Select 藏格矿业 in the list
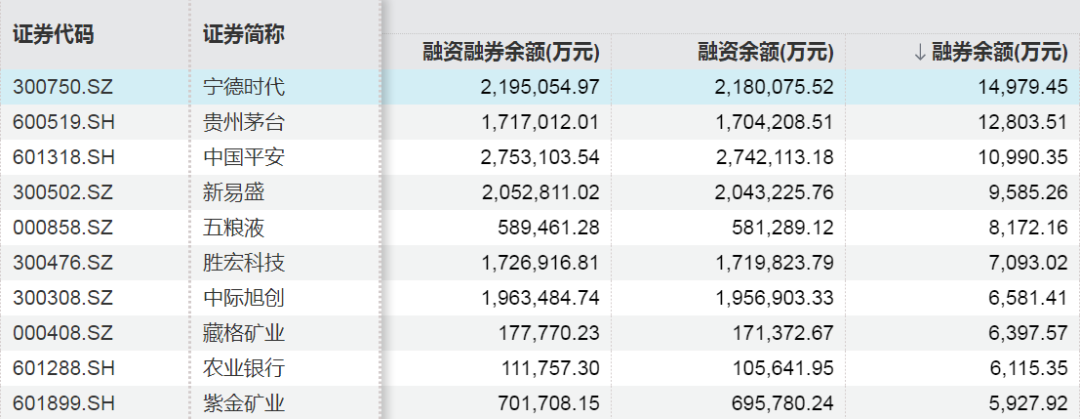This screenshot has width=1080, height=419. 243,333
